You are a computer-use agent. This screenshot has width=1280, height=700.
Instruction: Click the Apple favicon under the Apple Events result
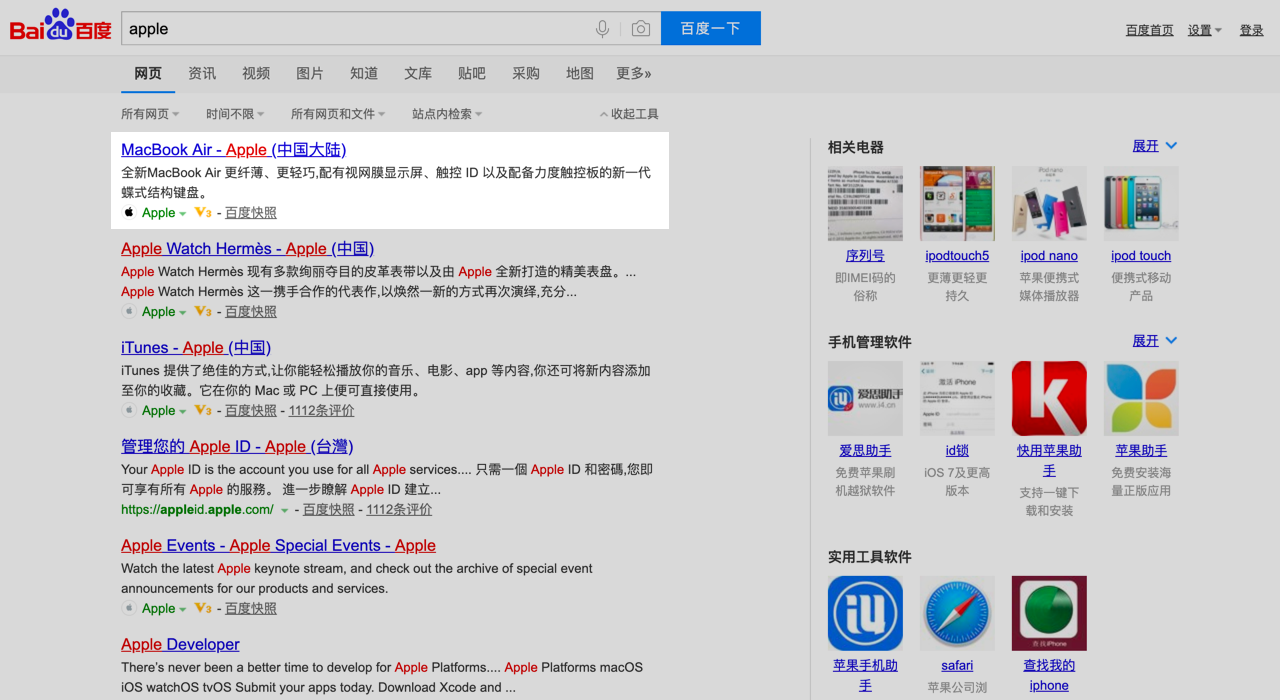click(129, 608)
